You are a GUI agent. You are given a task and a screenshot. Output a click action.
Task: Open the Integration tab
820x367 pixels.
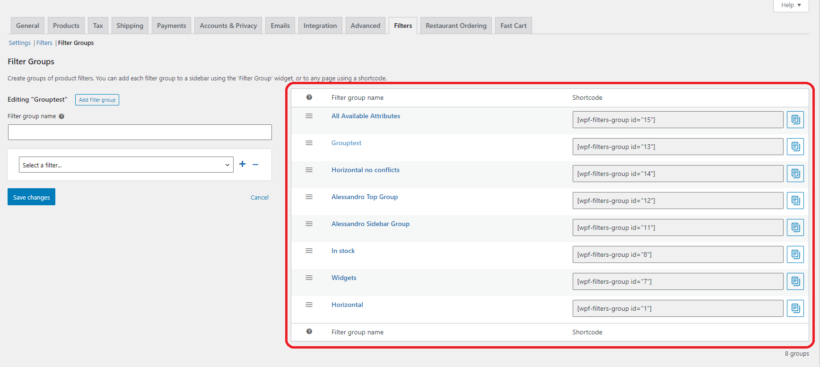click(320, 26)
